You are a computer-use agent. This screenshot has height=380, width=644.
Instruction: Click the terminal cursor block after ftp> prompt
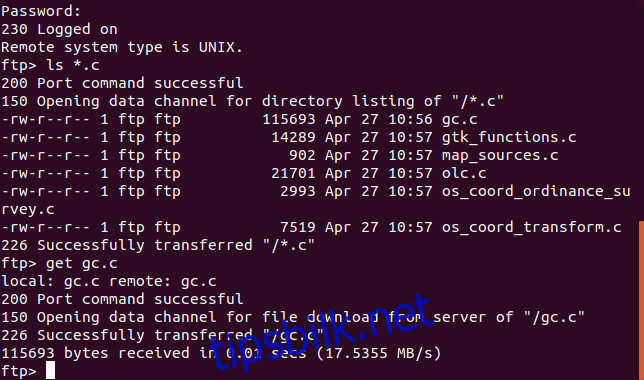pyautogui.click(x=50, y=370)
